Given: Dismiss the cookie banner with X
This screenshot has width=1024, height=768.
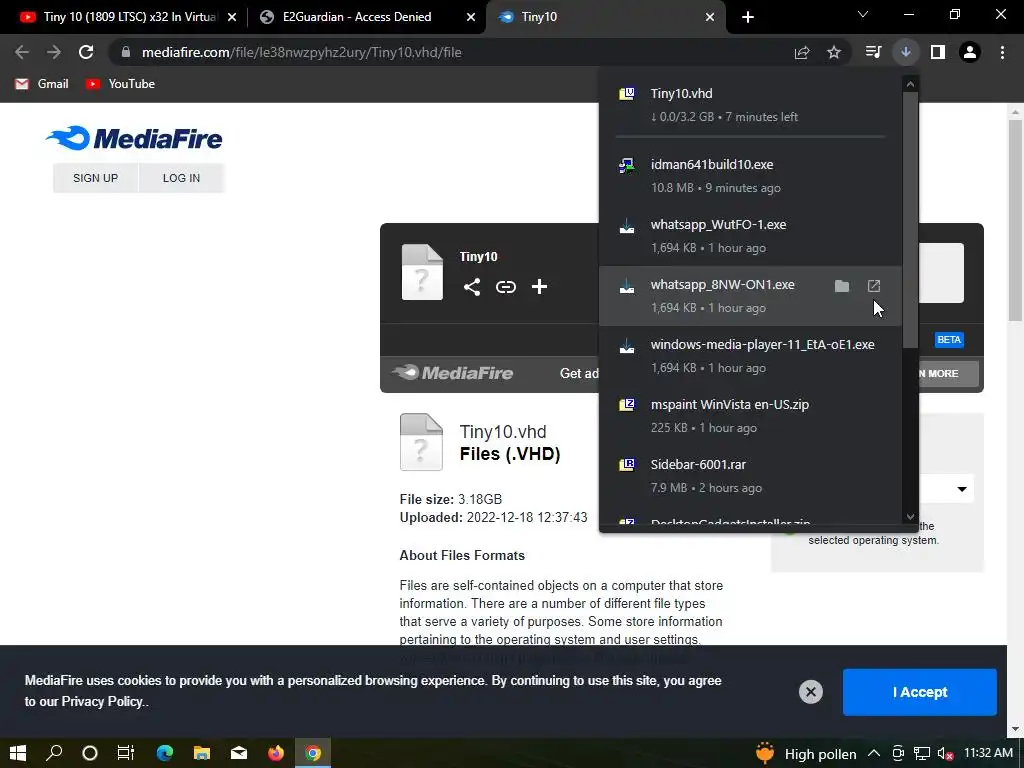Looking at the screenshot, I should click(810, 692).
